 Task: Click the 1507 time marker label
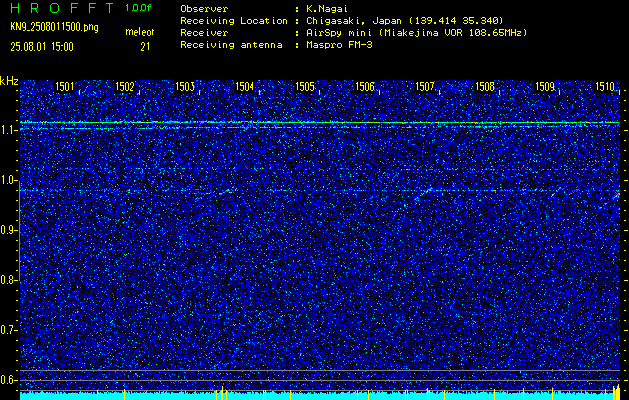coord(425,87)
